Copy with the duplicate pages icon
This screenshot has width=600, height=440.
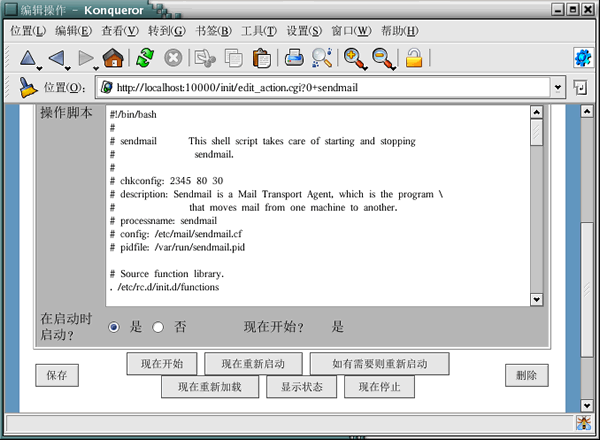pyautogui.click(x=233, y=59)
